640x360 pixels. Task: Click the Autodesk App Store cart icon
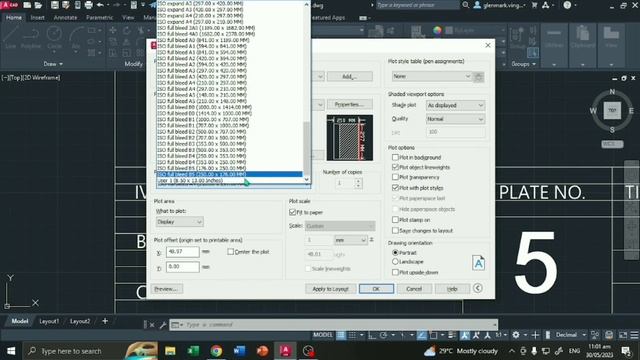click(534, 5)
